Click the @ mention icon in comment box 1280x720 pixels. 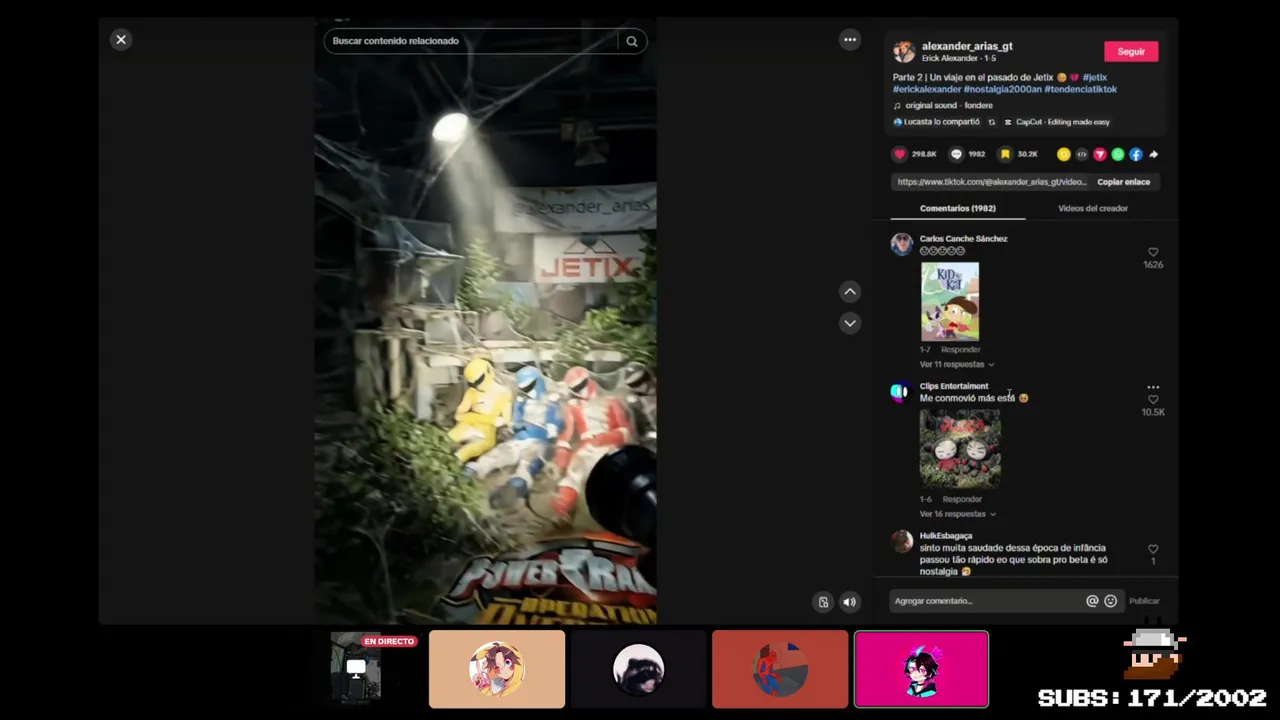coord(1092,601)
